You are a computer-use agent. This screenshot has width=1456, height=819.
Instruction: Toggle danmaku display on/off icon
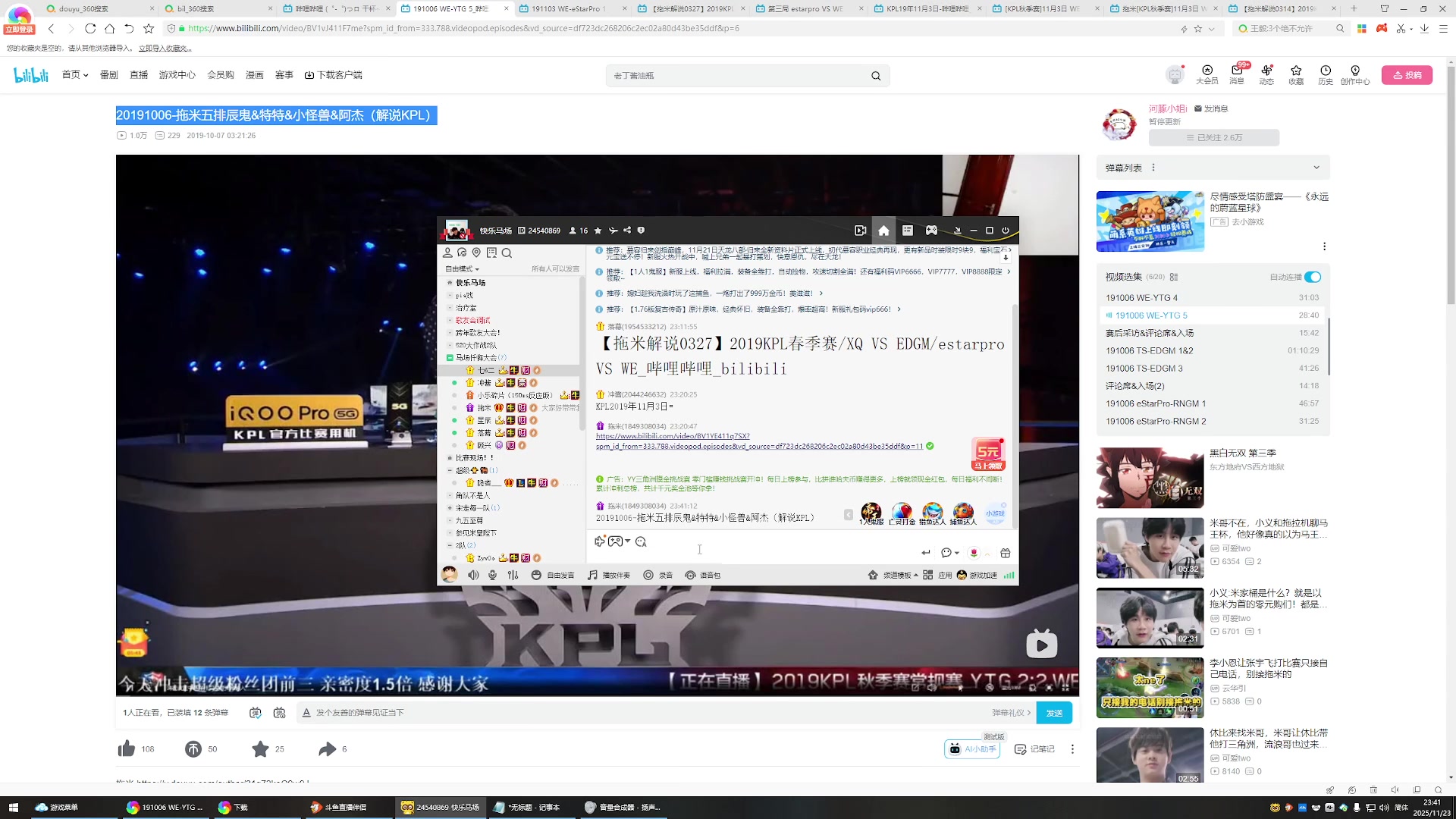(256, 713)
